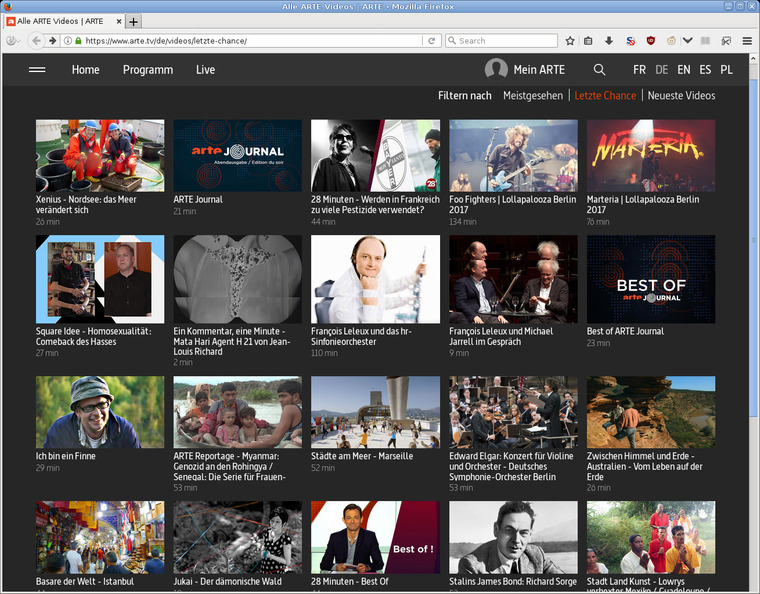This screenshot has height=594, width=760.
Task: Open a new tab with the plus button
Action: click(133, 21)
